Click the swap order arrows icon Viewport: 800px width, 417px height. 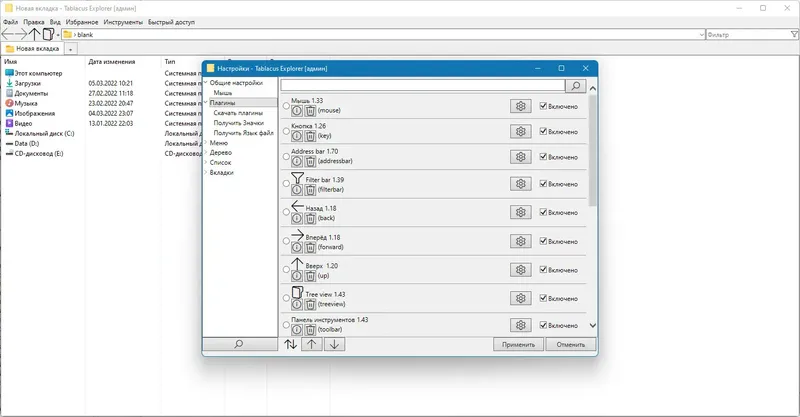pyautogui.click(x=290, y=344)
